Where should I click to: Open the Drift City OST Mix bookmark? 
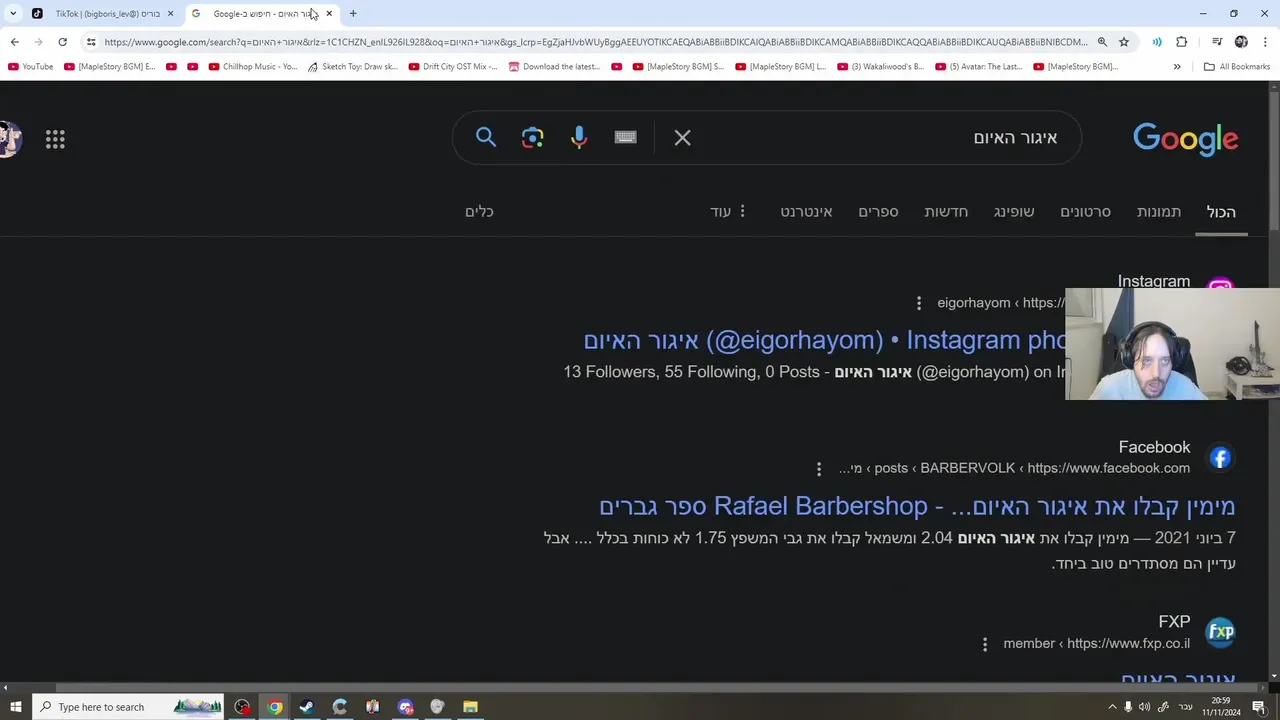coord(453,67)
